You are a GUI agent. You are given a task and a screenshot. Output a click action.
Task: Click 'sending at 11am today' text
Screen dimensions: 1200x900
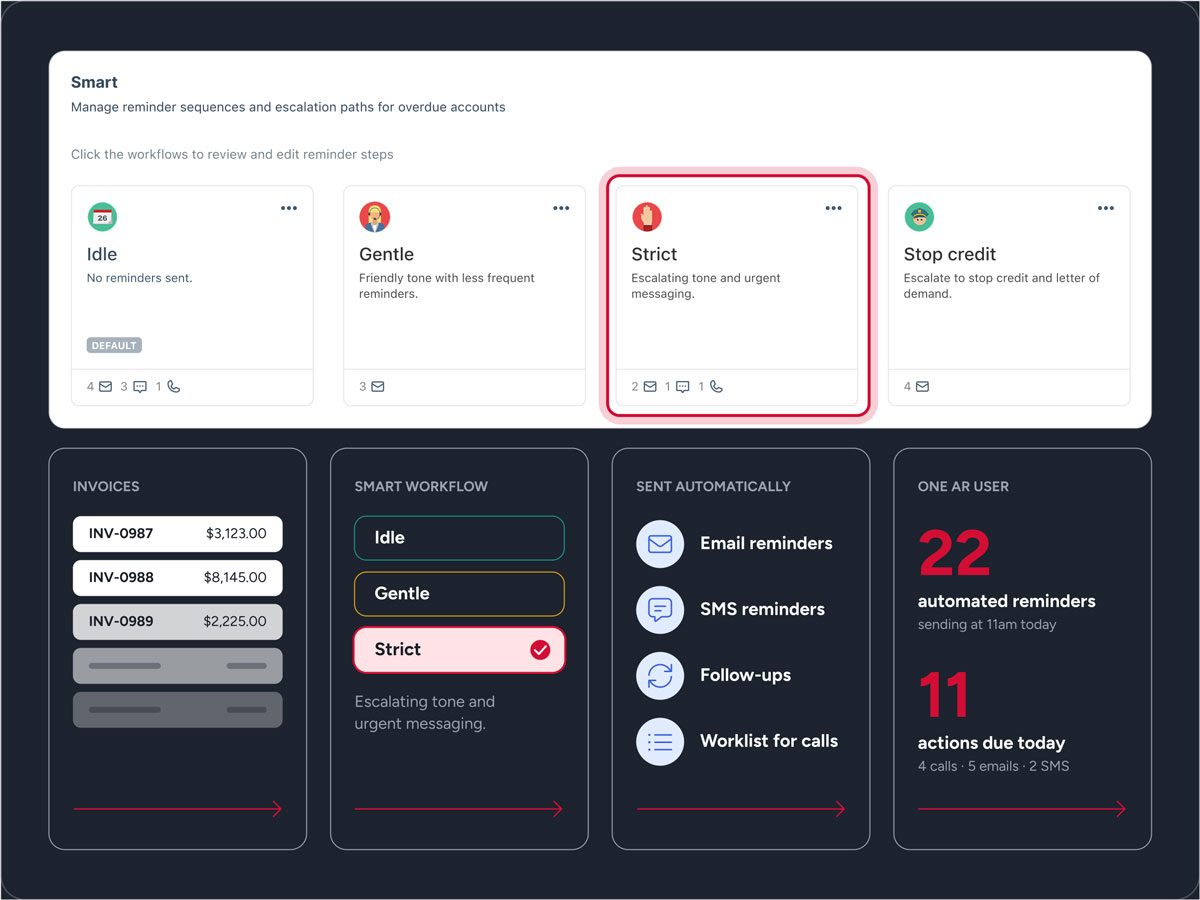pos(987,624)
